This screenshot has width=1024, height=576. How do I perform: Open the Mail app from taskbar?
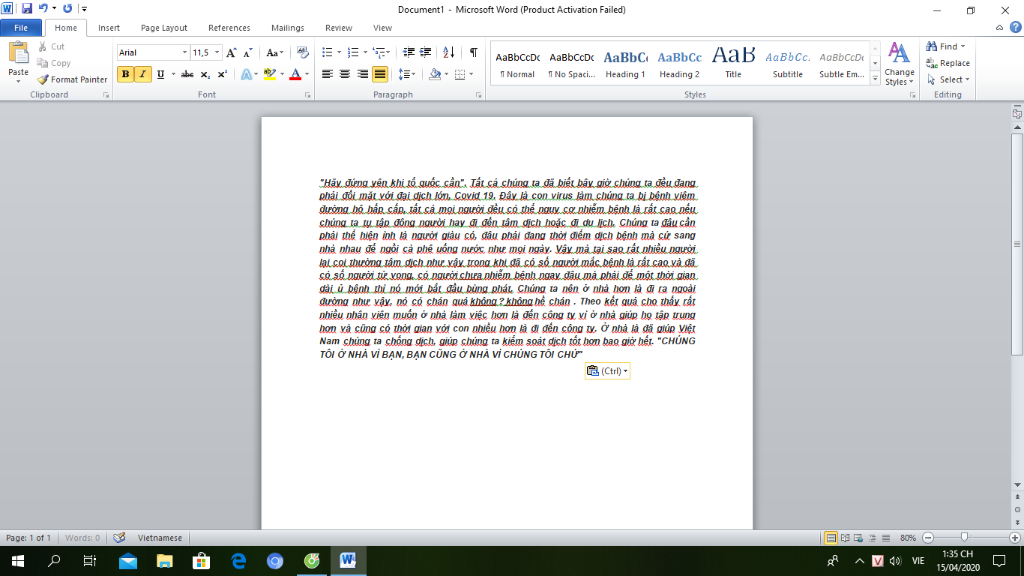[x=128, y=560]
